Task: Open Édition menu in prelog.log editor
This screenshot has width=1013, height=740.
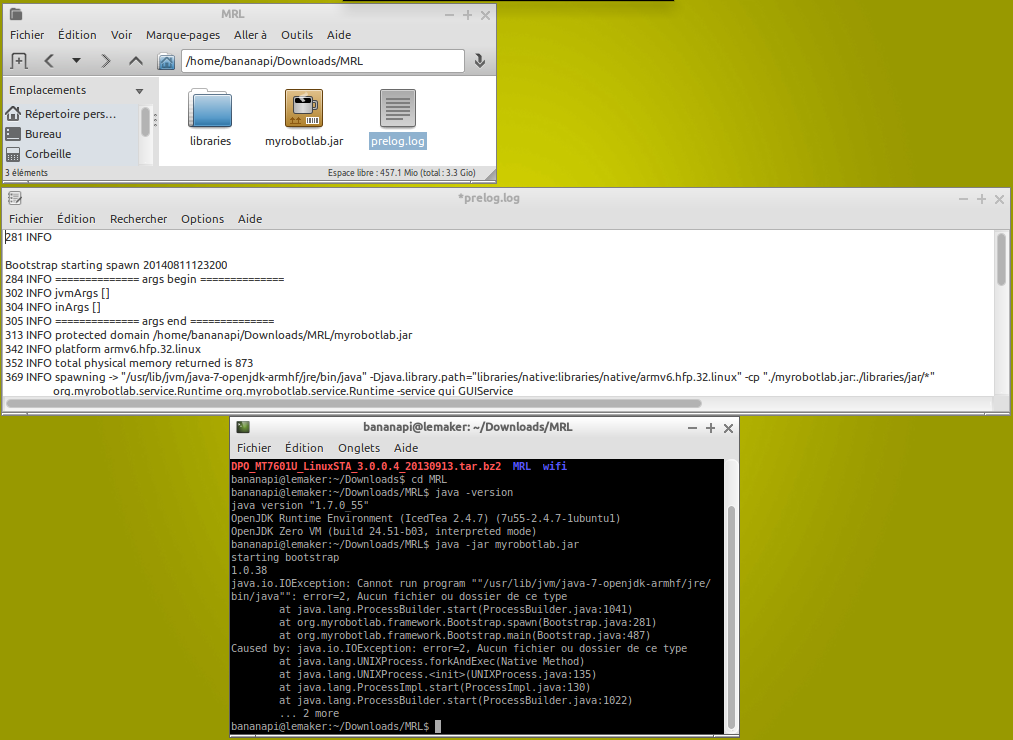Action: pyautogui.click(x=76, y=219)
